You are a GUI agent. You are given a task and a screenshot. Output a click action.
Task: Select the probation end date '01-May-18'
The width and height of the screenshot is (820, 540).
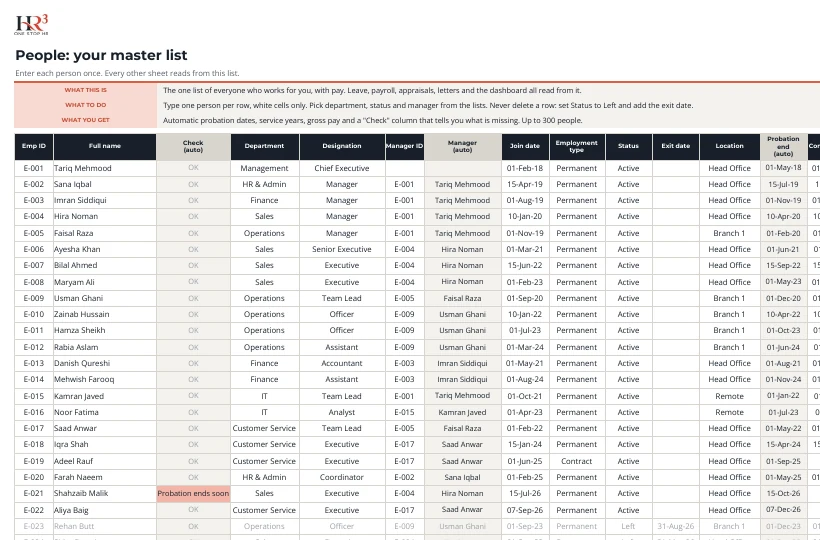pyautogui.click(x=783, y=168)
